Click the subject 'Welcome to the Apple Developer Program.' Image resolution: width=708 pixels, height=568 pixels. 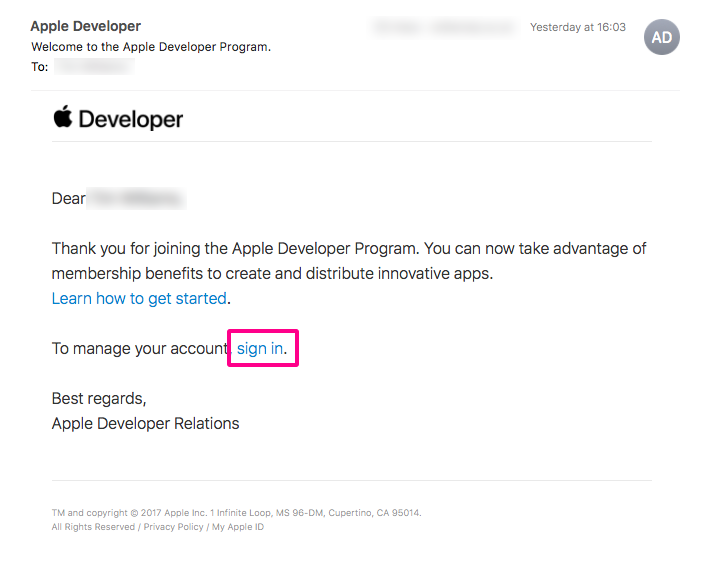point(151,47)
